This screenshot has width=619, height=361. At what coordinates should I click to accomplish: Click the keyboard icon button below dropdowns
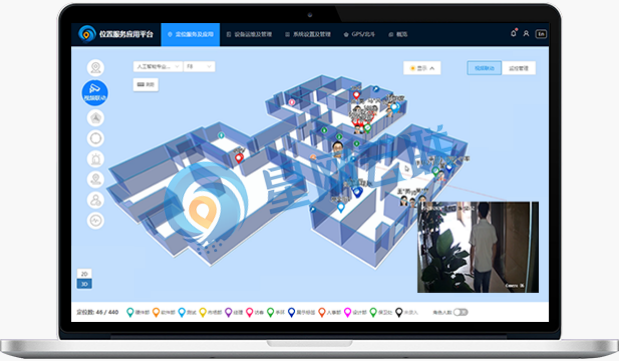tap(146, 85)
